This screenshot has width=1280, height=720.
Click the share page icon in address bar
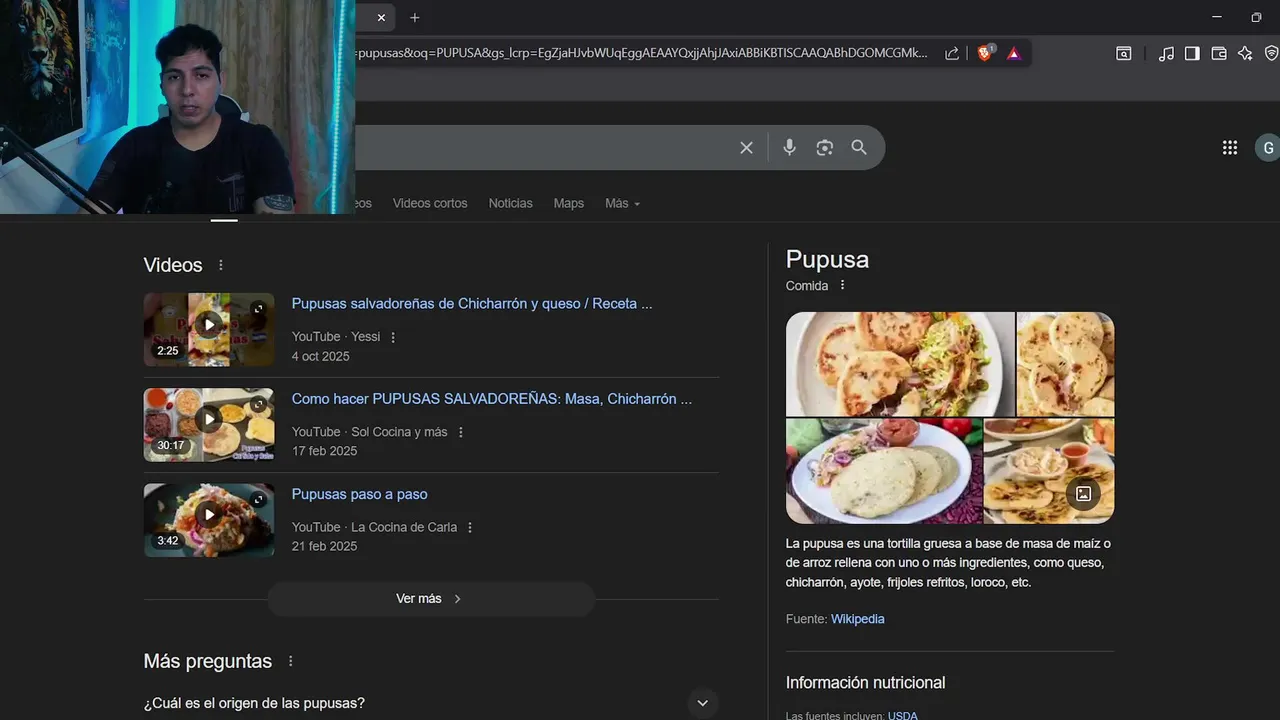(952, 53)
